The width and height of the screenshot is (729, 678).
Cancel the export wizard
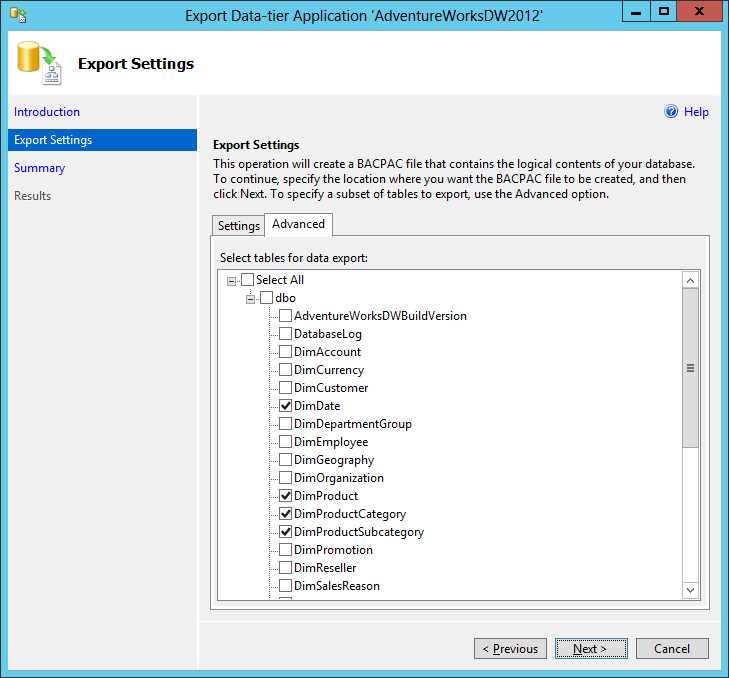672,648
